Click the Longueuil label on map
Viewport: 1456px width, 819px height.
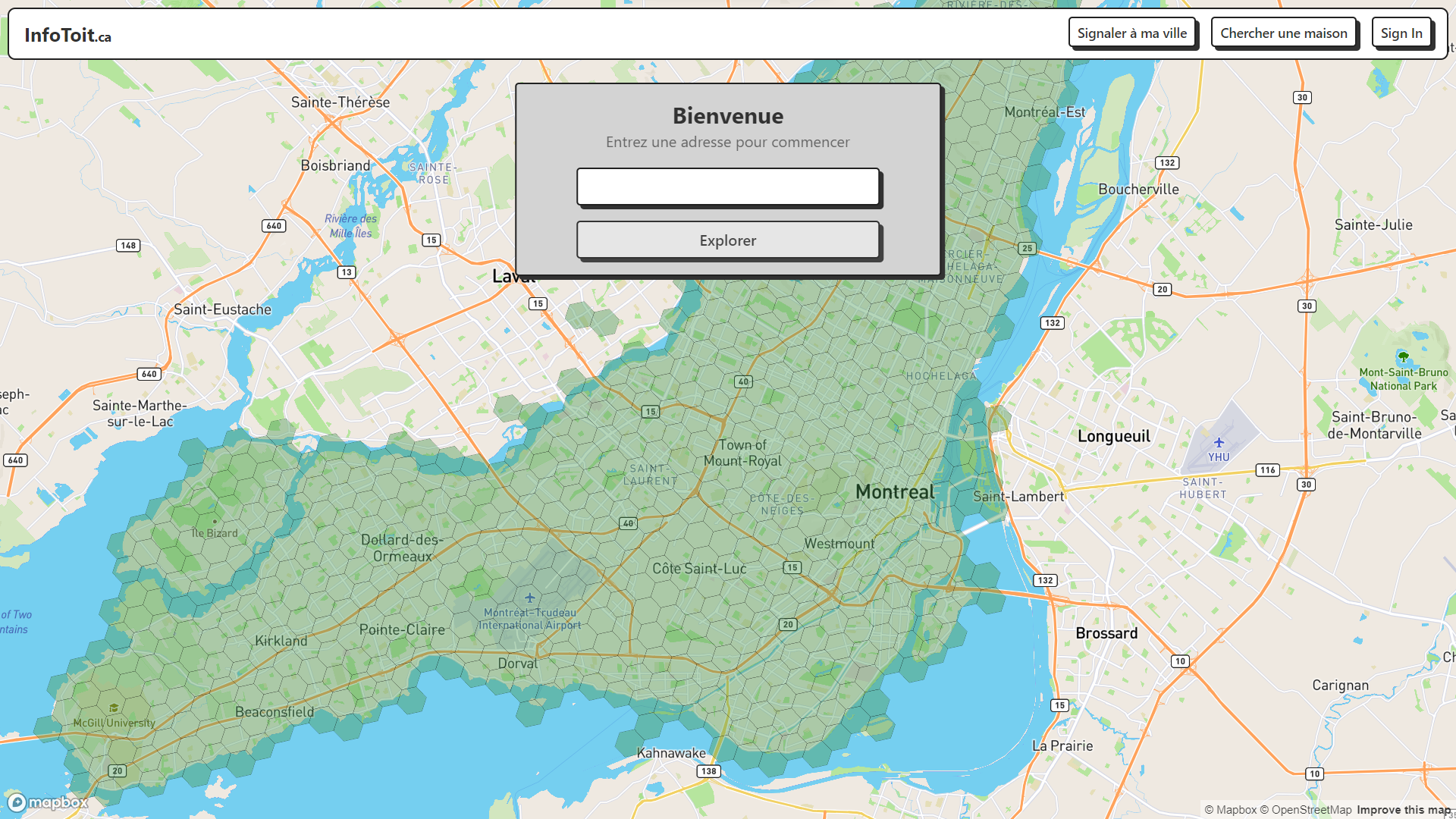(x=1113, y=436)
